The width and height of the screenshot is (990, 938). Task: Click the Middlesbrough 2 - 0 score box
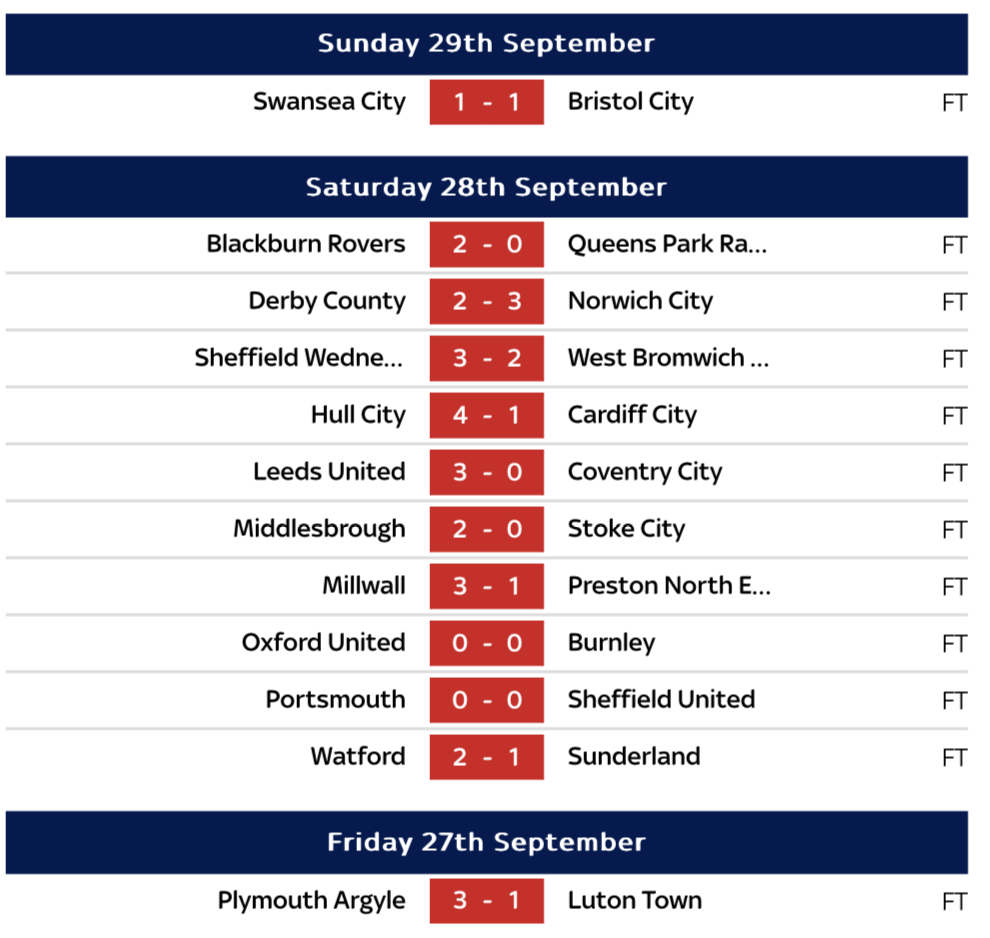pyautogui.click(x=486, y=529)
